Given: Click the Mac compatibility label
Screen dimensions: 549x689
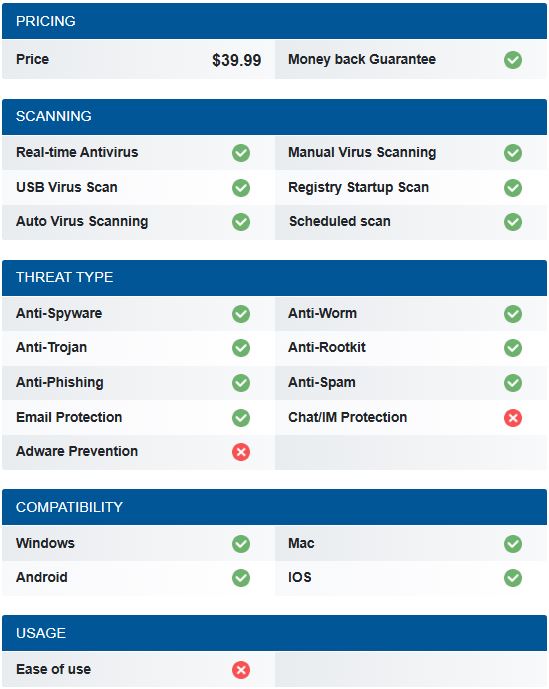Looking at the screenshot, I should click(301, 543).
